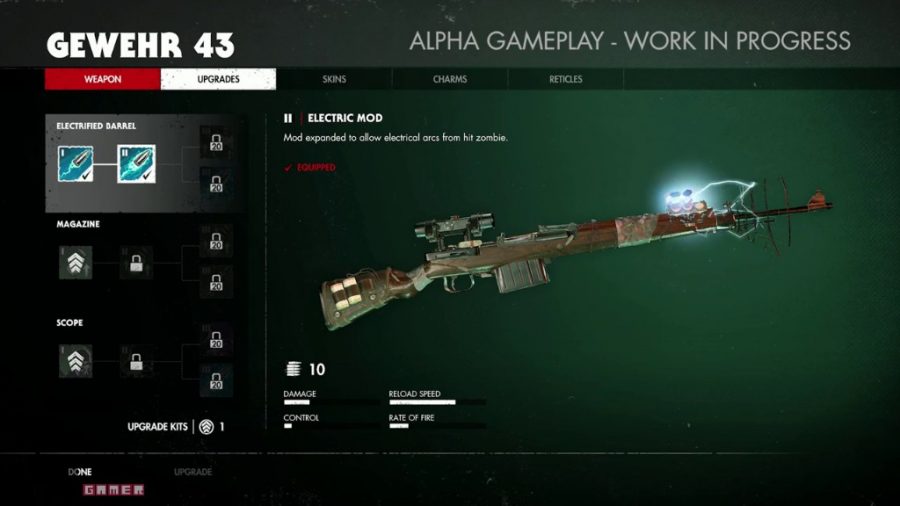Image resolution: width=900 pixels, height=506 pixels.
Task: Click the upper level-20 locked Magazine upgrade
Action: point(216,241)
